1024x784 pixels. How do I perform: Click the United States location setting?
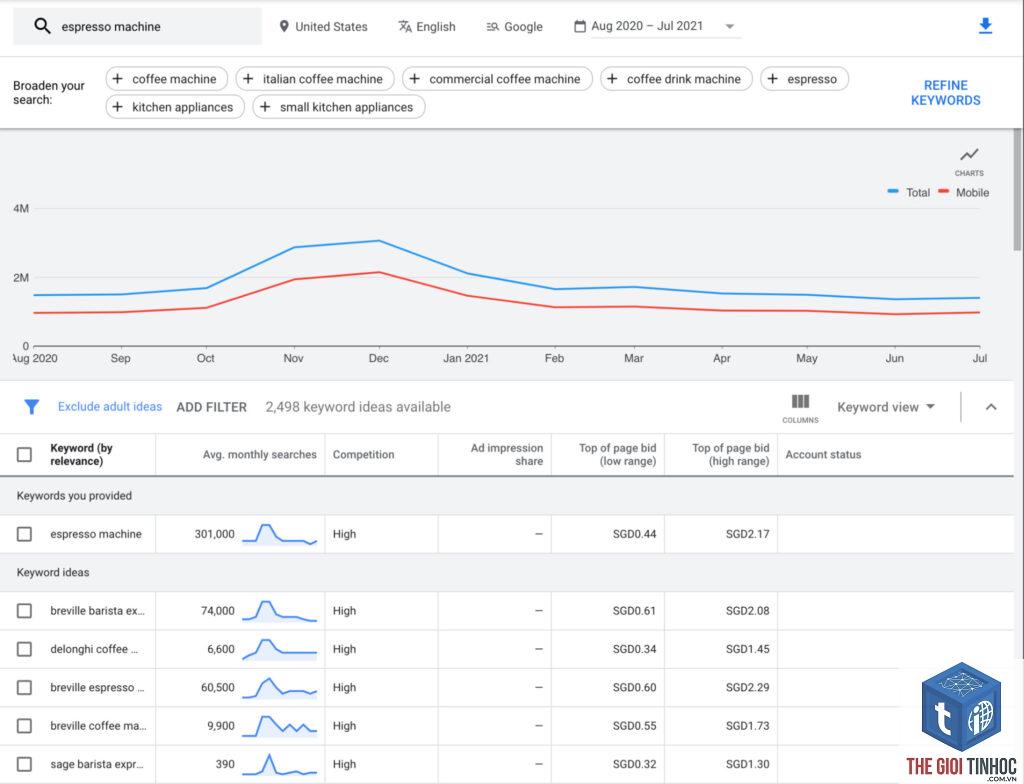tap(323, 27)
